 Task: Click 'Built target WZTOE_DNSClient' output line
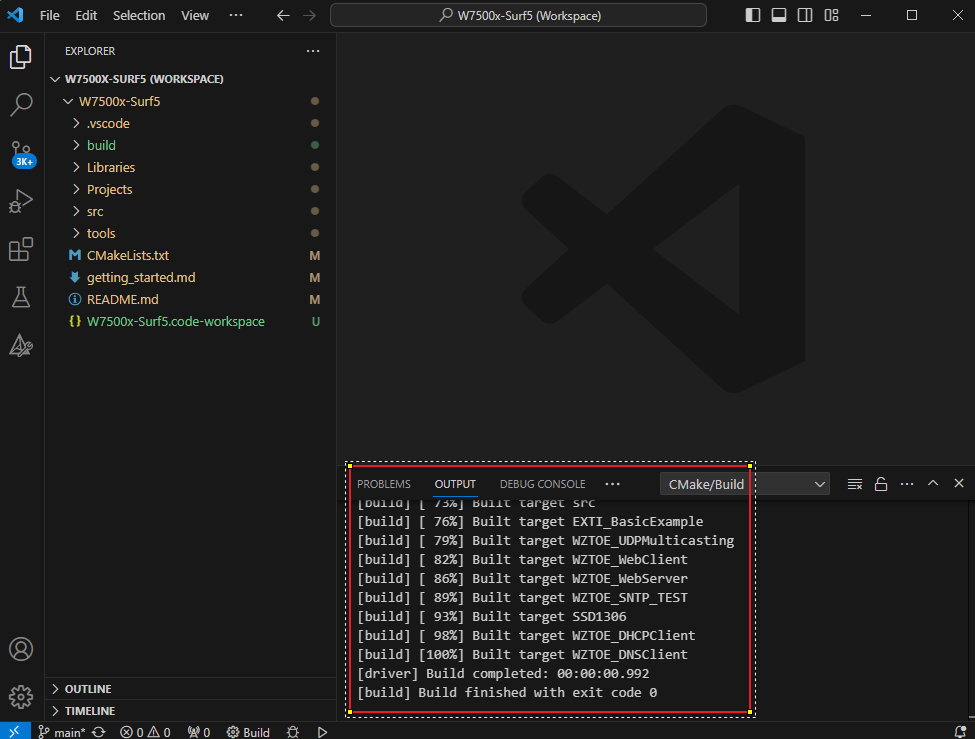point(580,654)
